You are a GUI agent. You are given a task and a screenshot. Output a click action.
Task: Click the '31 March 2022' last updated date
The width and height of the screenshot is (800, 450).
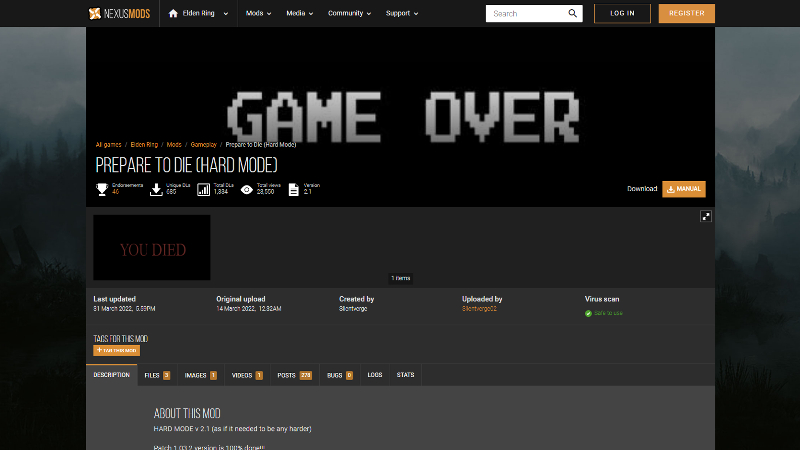(124, 309)
